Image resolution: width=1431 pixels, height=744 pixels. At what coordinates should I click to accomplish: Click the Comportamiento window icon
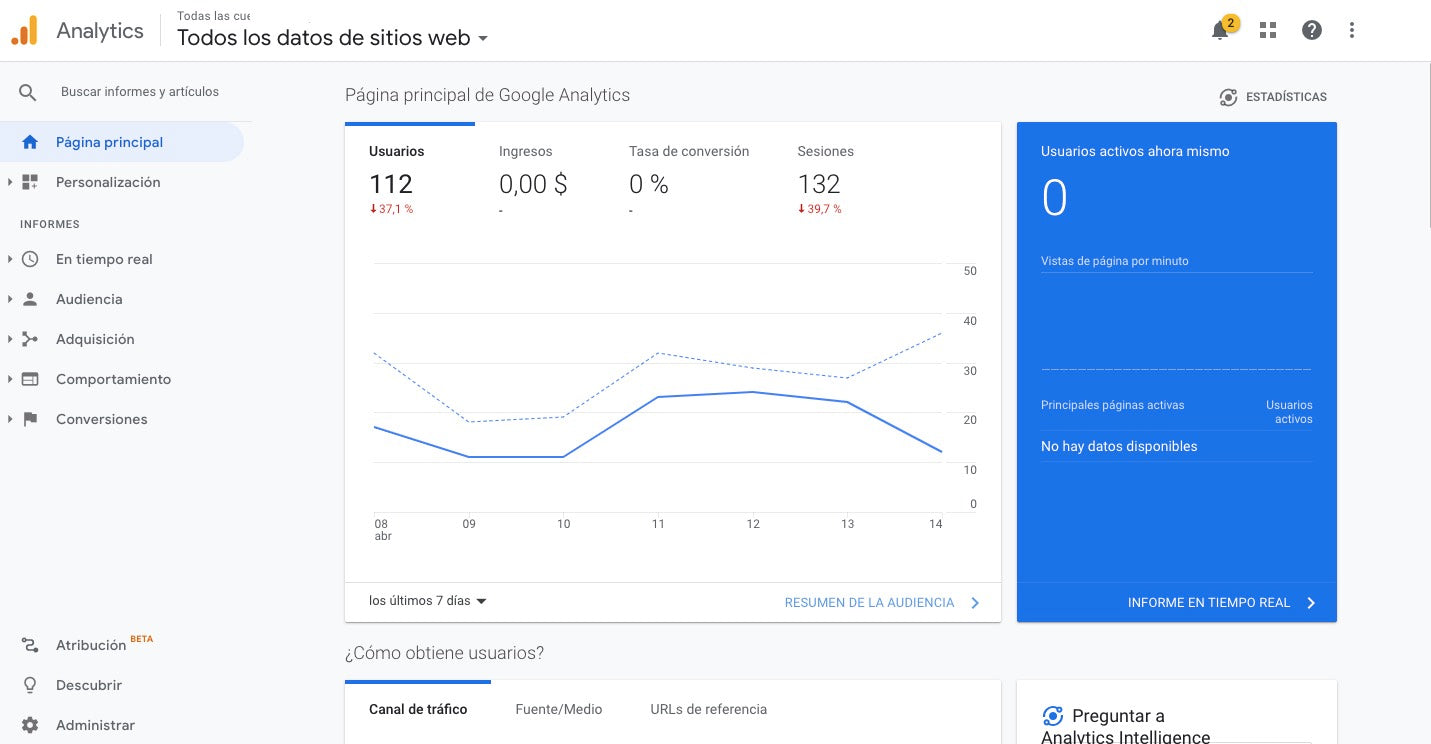pyautogui.click(x=30, y=379)
